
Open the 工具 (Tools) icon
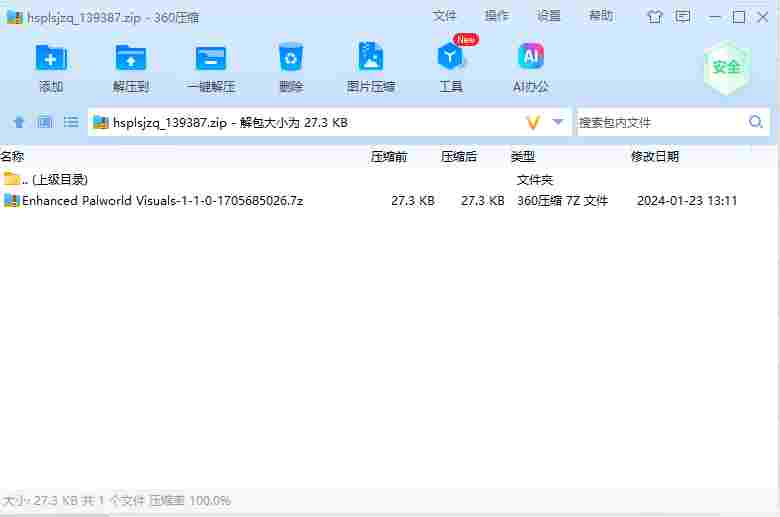[x=450, y=57]
